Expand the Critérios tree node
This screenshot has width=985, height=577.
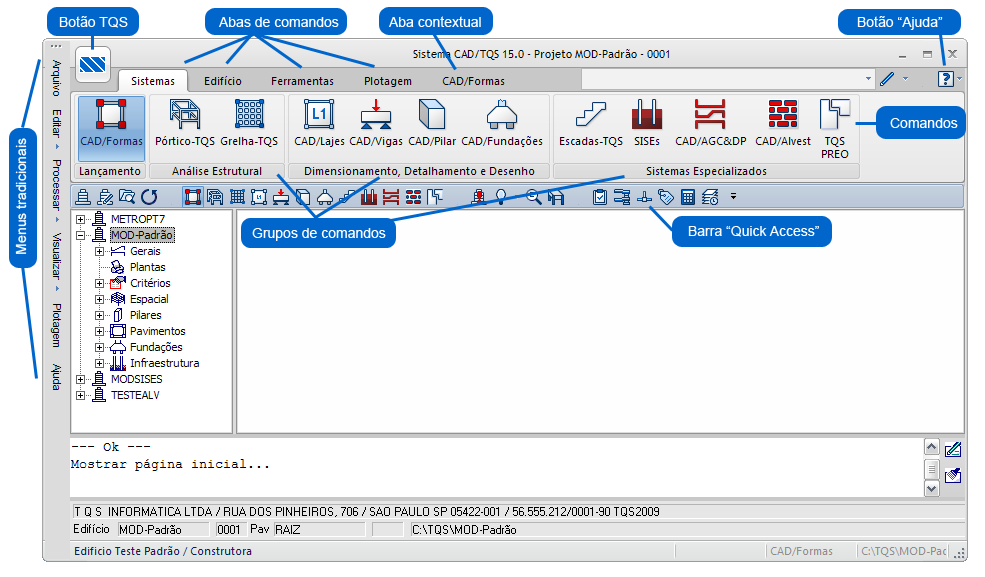point(99,283)
